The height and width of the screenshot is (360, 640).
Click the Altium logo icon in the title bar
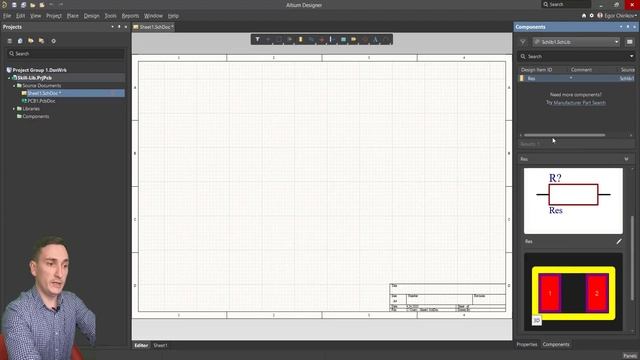(4, 5)
